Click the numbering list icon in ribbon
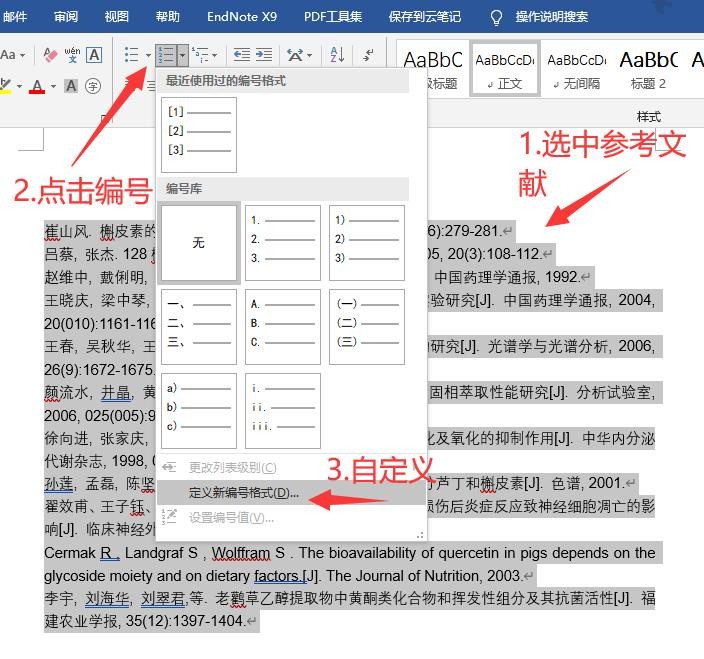This screenshot has height=659, width=704. [166, 55]
